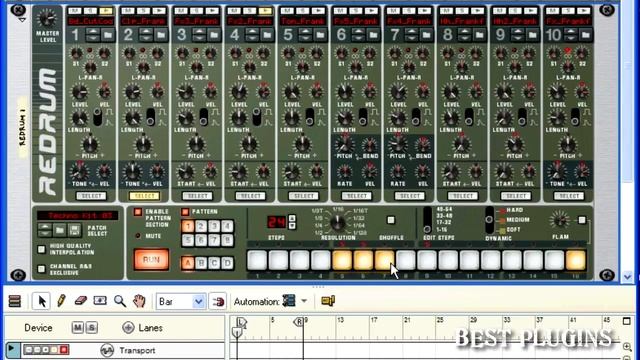Step channel 5 sample up/down arrows
Viewport: 640px width, 360px height.
pyautogui.click(x=305, y=36)
